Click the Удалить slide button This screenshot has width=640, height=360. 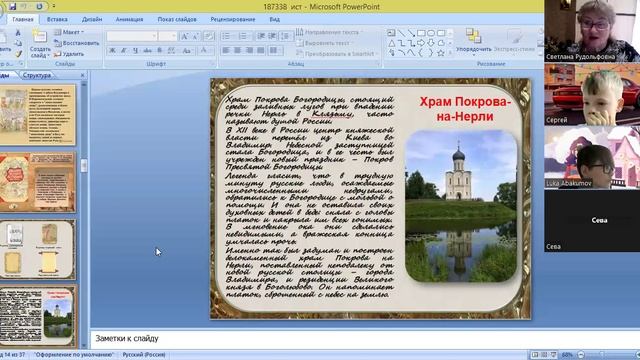point(69,53)
